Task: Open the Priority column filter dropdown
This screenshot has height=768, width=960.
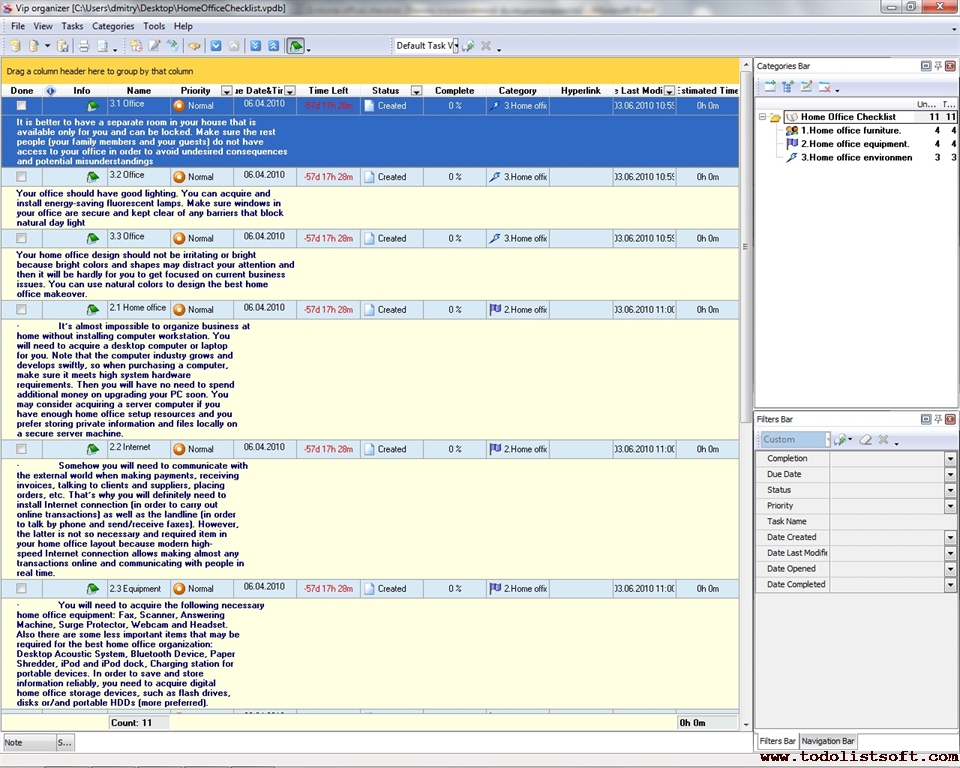Action: coord(227,91)
